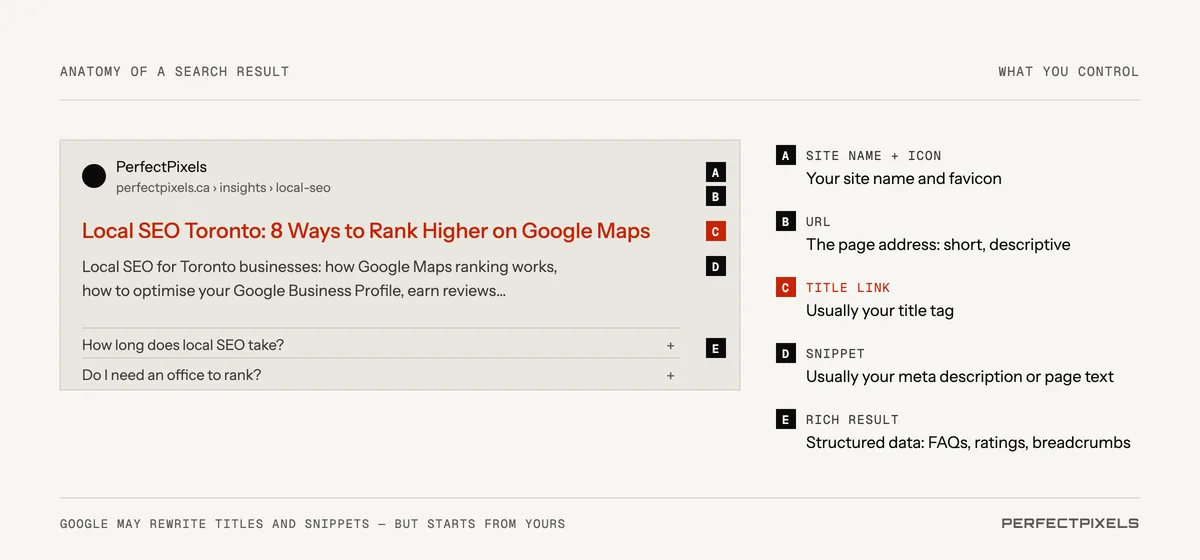Click marker B beside the search result card

(x=715, y=197)
